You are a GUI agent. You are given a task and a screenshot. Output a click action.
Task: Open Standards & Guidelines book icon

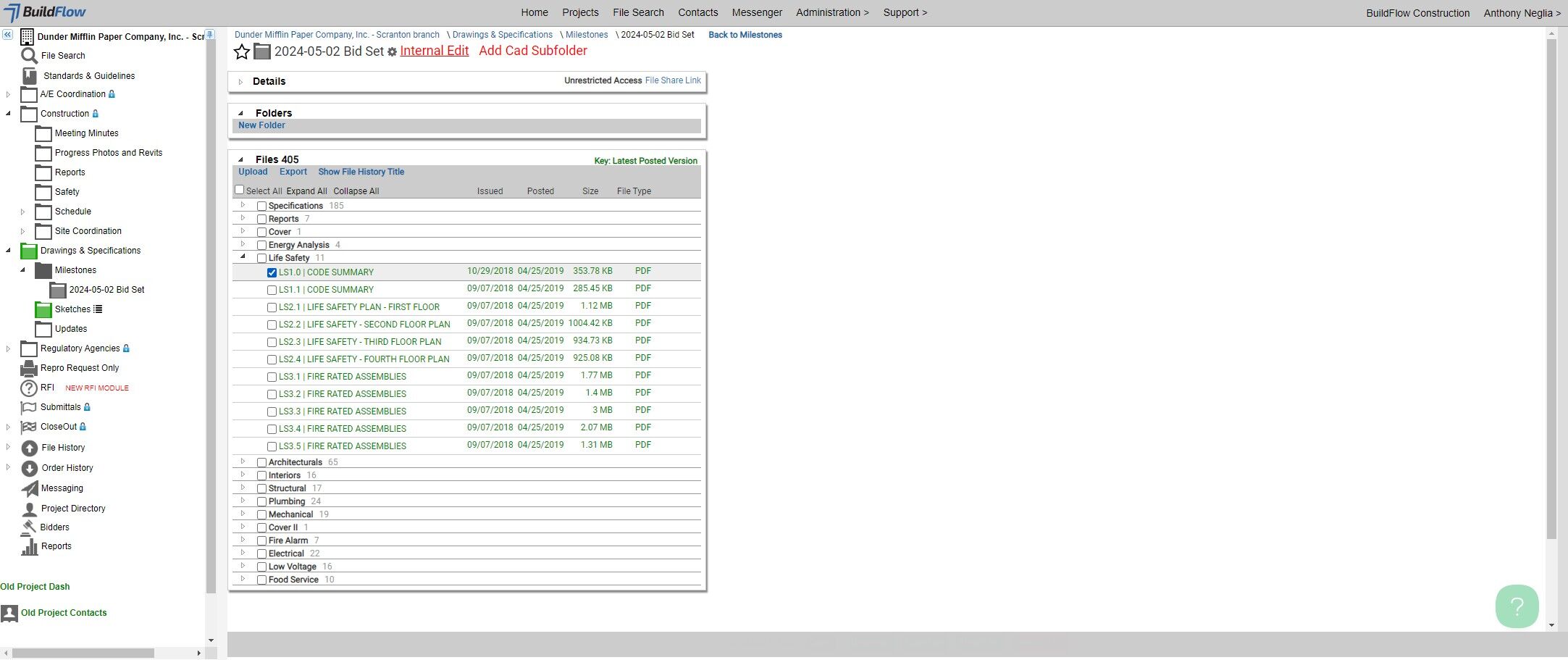click(29, 75)
